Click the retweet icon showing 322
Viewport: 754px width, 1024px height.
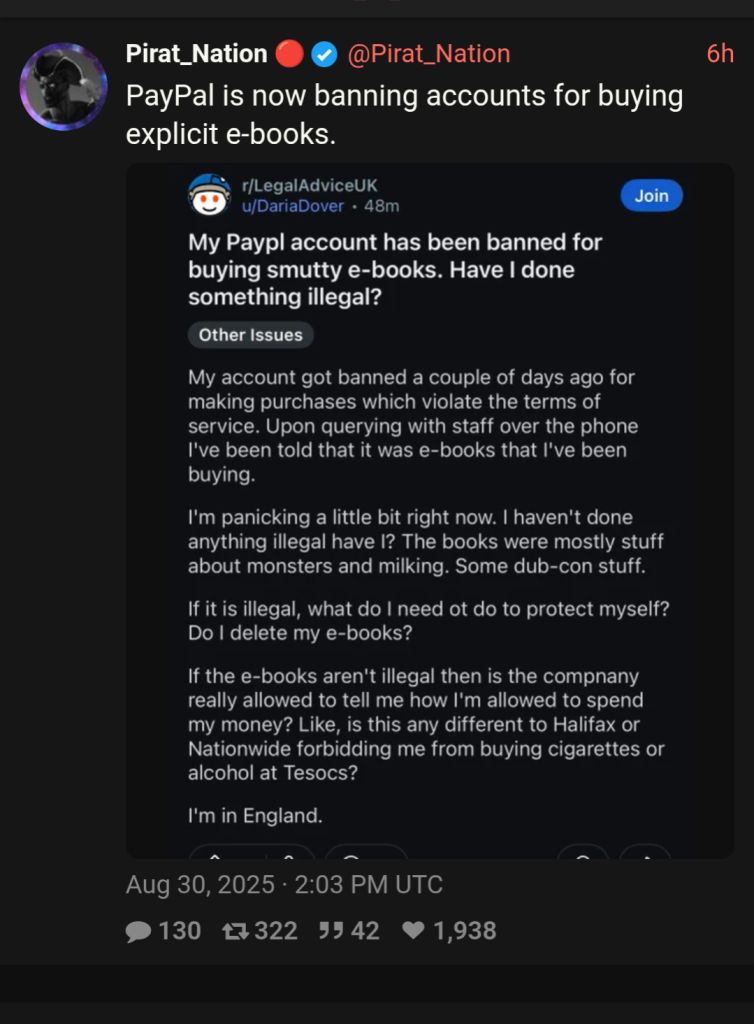235,931
